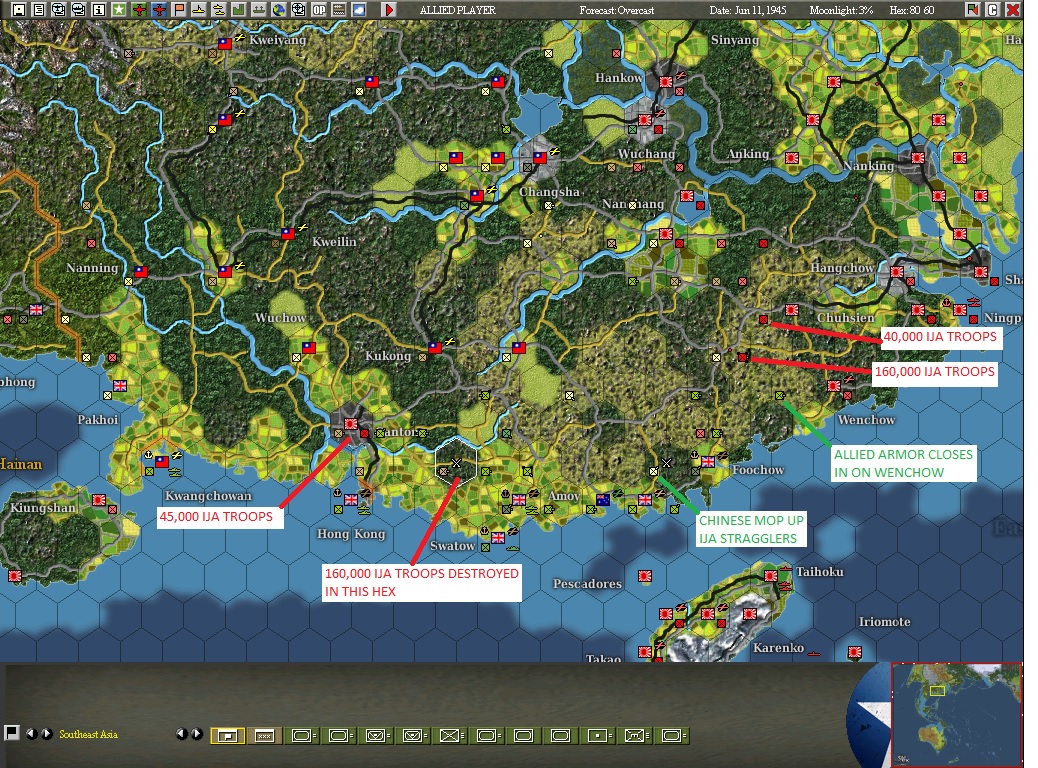
Task: Click the Karenko city label on Formosa
Action: pyautogui.click(x=778, y=648)
